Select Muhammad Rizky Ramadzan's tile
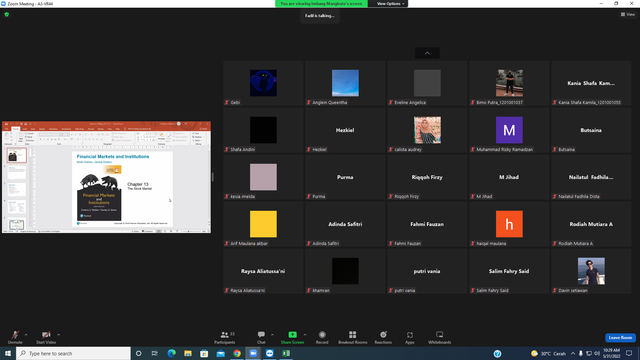The width and height of the screenshot is (640, 360). pos(509,130)
